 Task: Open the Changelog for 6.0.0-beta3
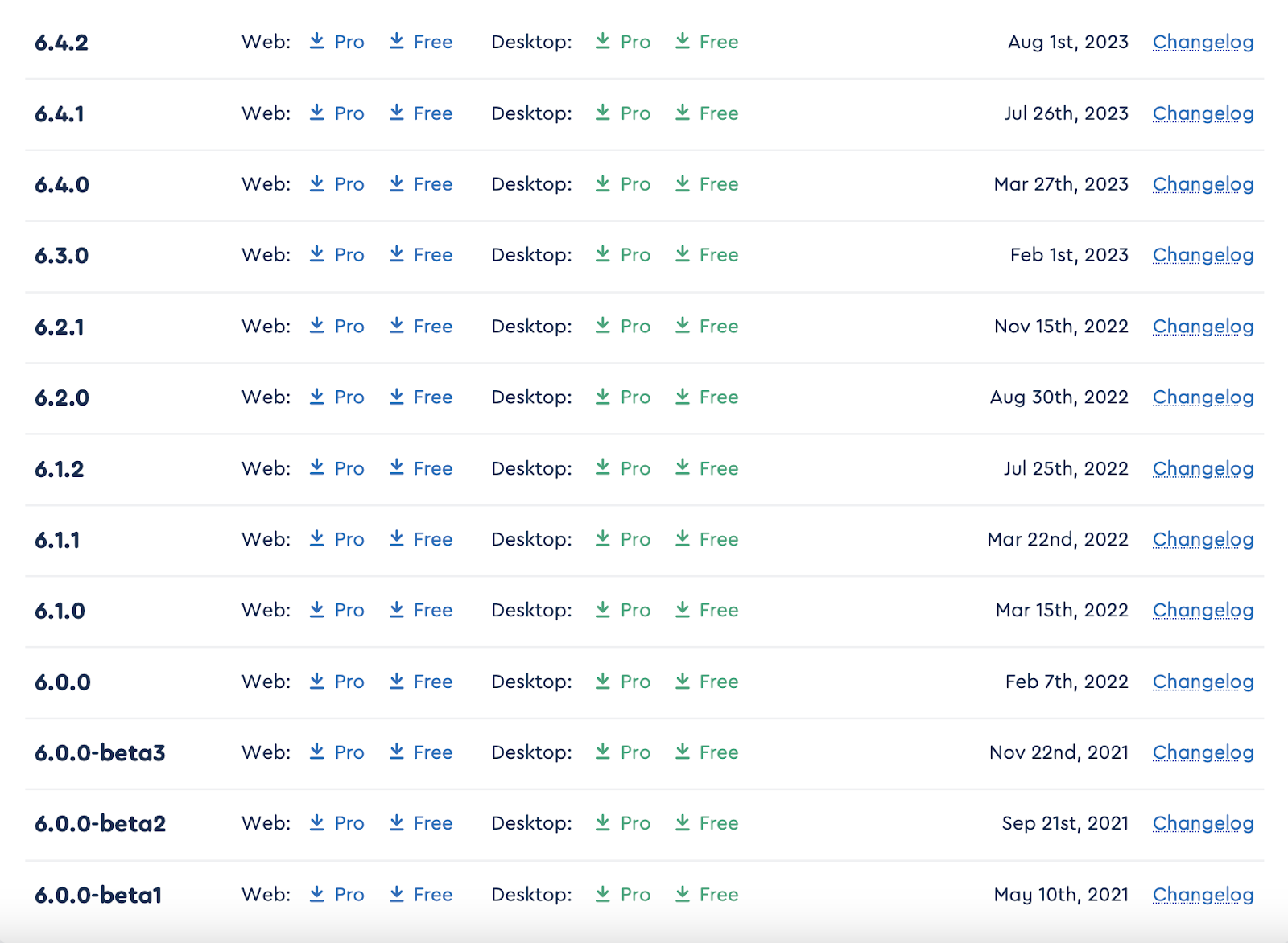(1203, 752)
